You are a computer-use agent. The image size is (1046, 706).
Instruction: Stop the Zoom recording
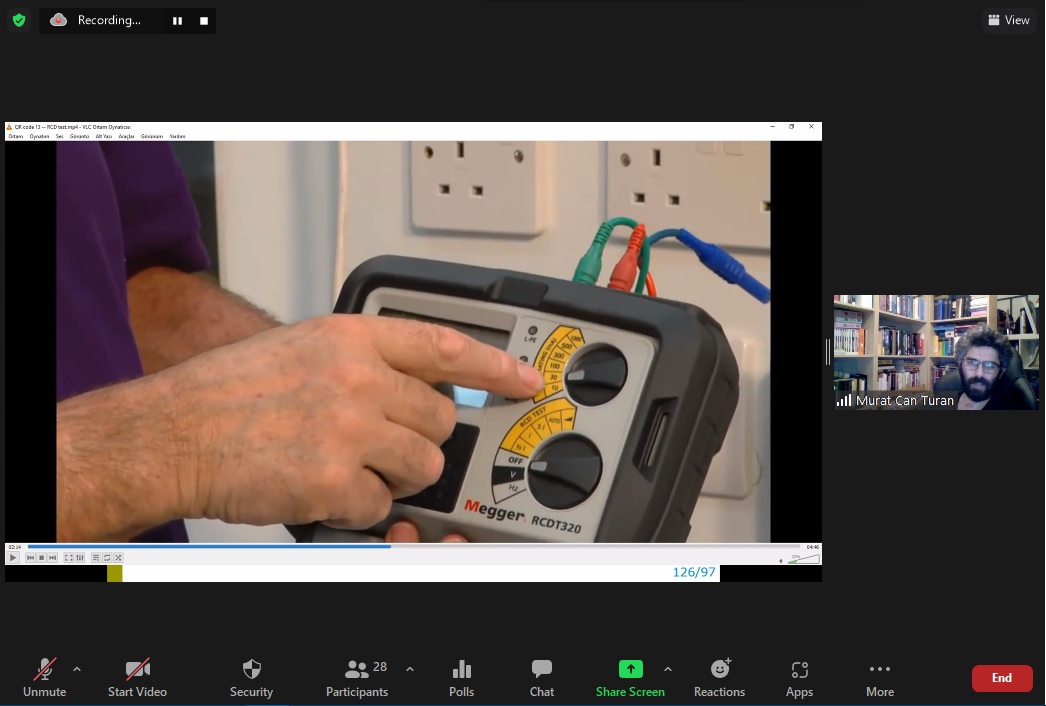pyautogui.click(x=204, y=21)
